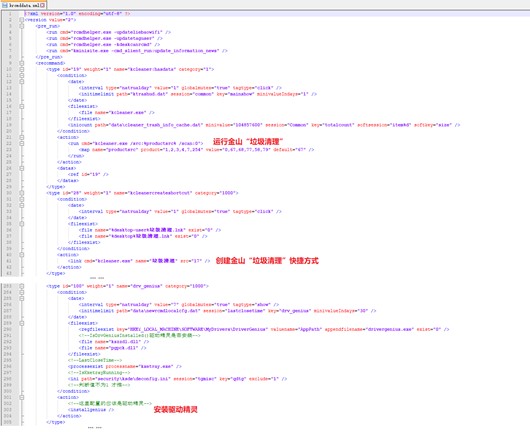Screen dimensions: 530x432
Task: Click the interval value="7" tagtype="show" line
Action: [179, 305]
